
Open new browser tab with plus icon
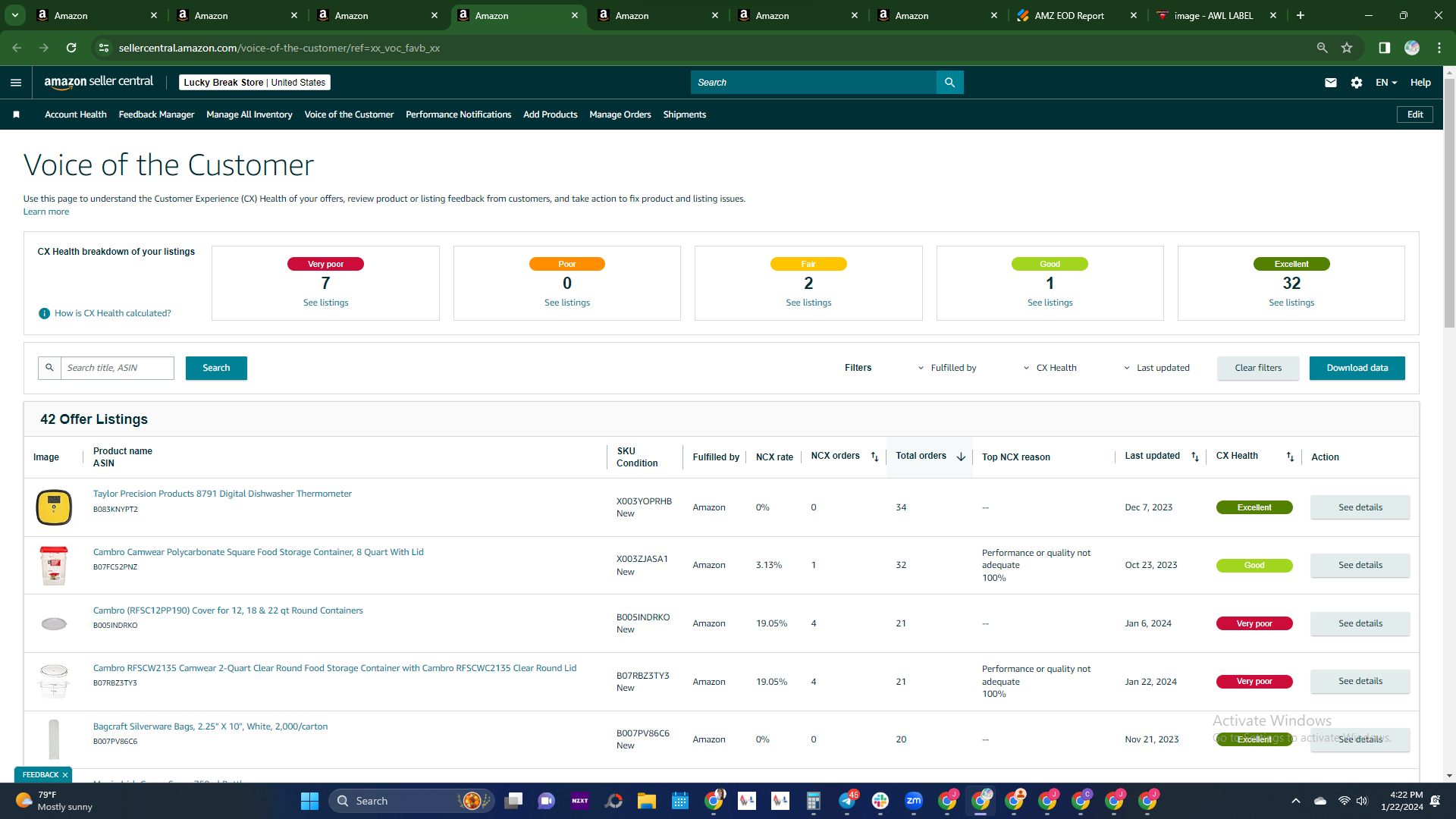1301,15
